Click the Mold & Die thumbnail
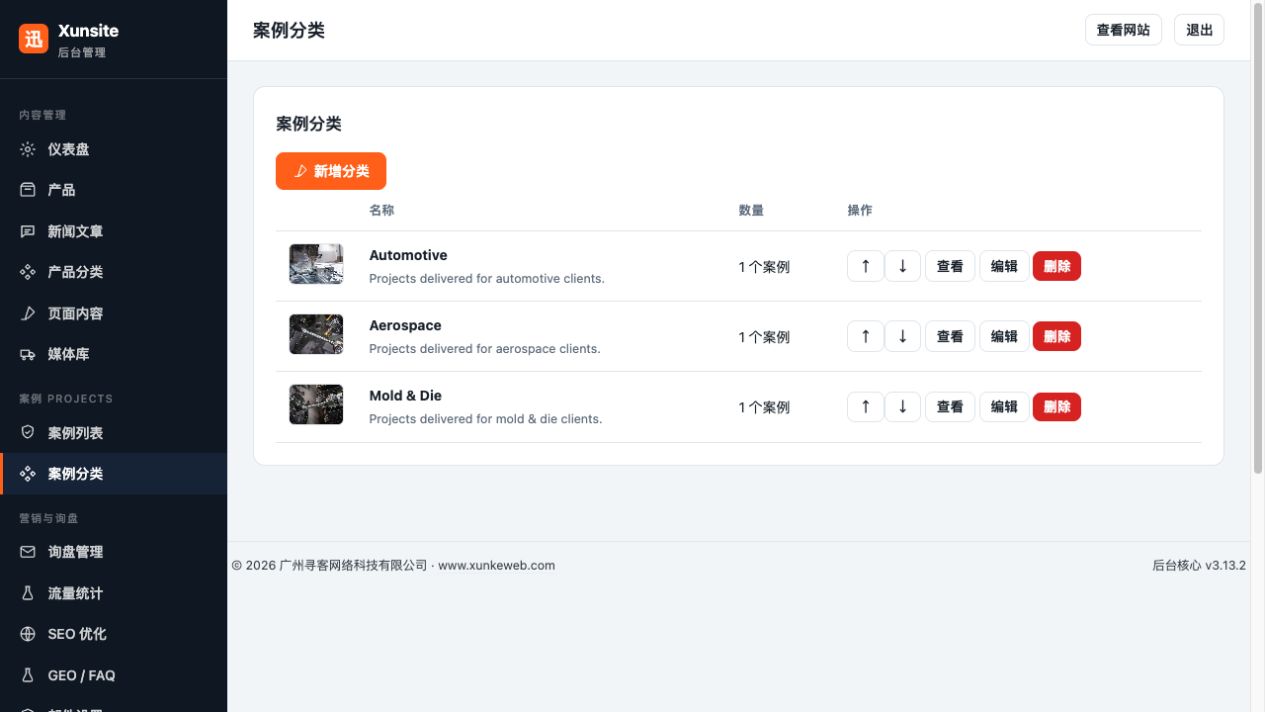 click(316, 404)
